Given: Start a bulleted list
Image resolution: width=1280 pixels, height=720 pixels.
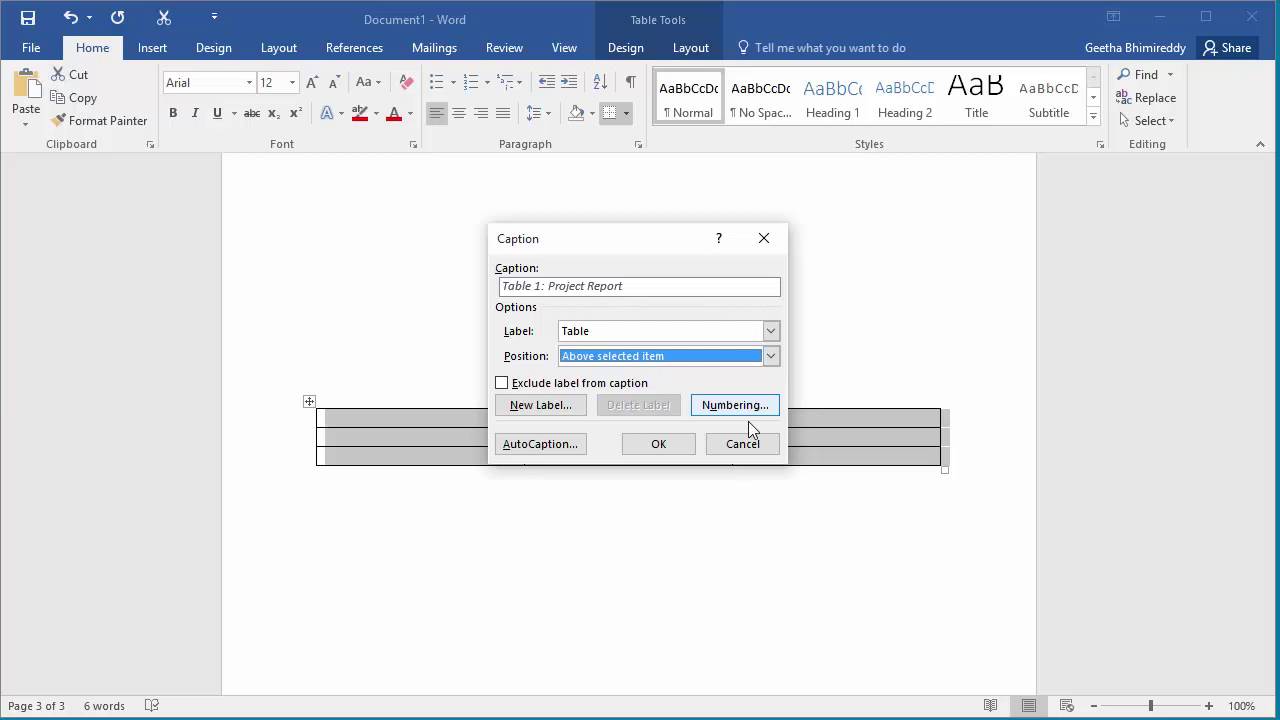Looking at the screenshot, I should tap(436, 83).
